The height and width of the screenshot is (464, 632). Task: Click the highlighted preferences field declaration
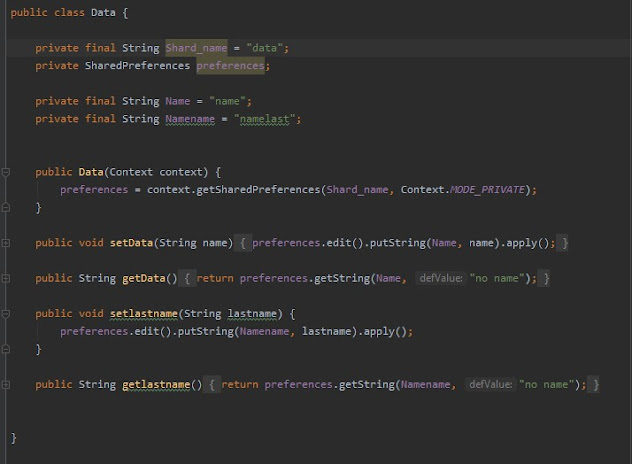230,66
